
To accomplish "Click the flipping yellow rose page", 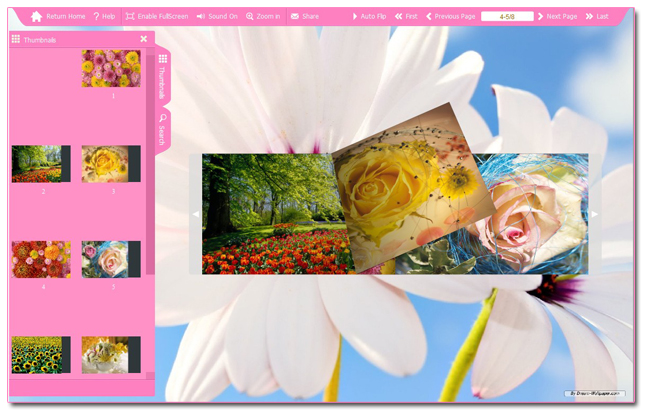I will point(412,187).
